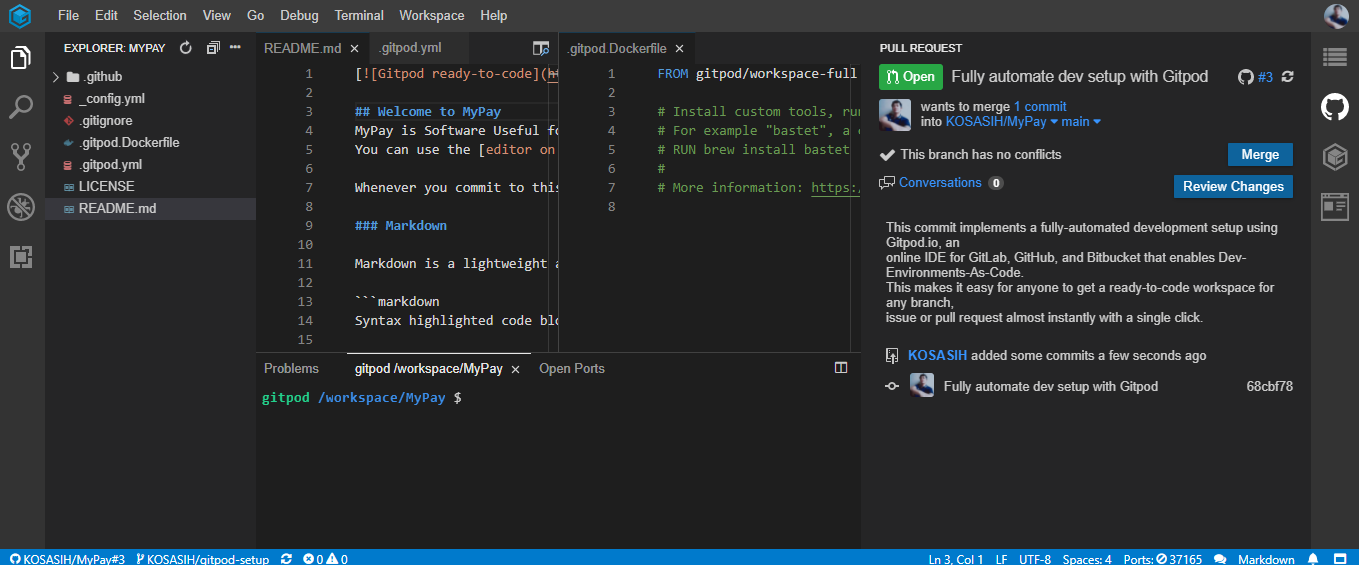Open the Go menu
The width and height of the screenshot is (1359, 565).
point(256,16)
